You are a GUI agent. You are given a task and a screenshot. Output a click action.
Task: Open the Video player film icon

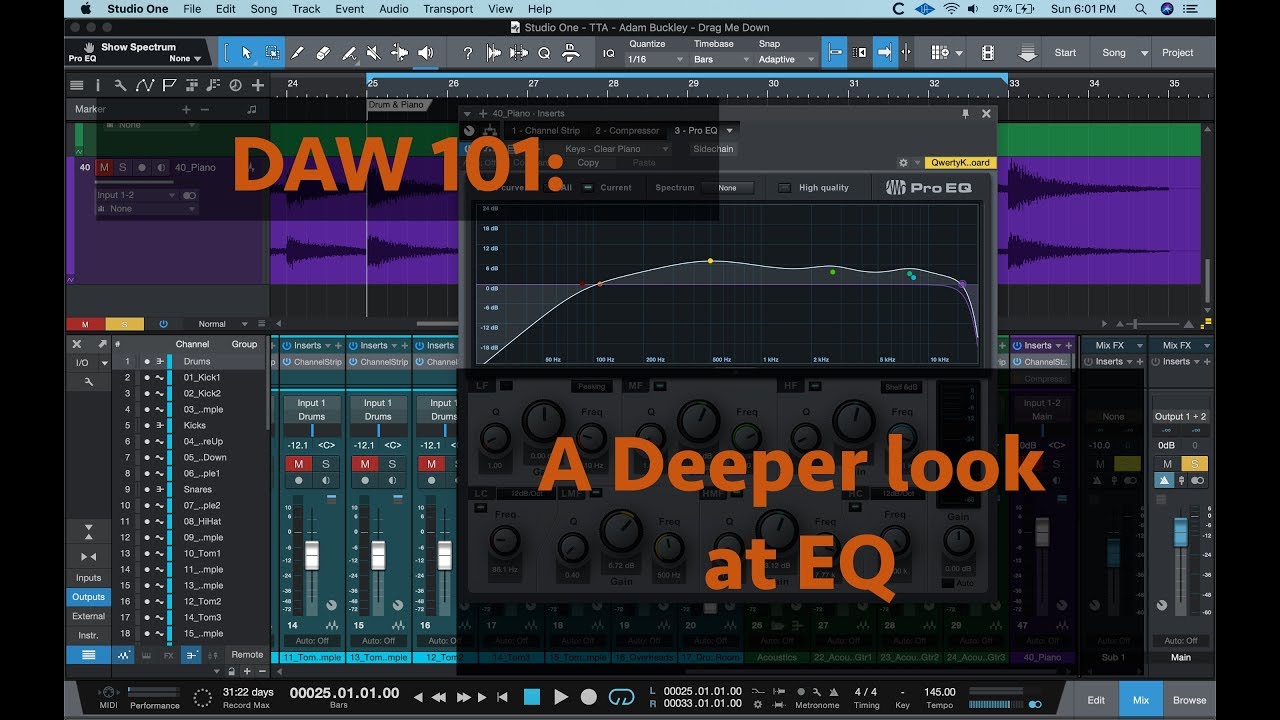point(988,53)
